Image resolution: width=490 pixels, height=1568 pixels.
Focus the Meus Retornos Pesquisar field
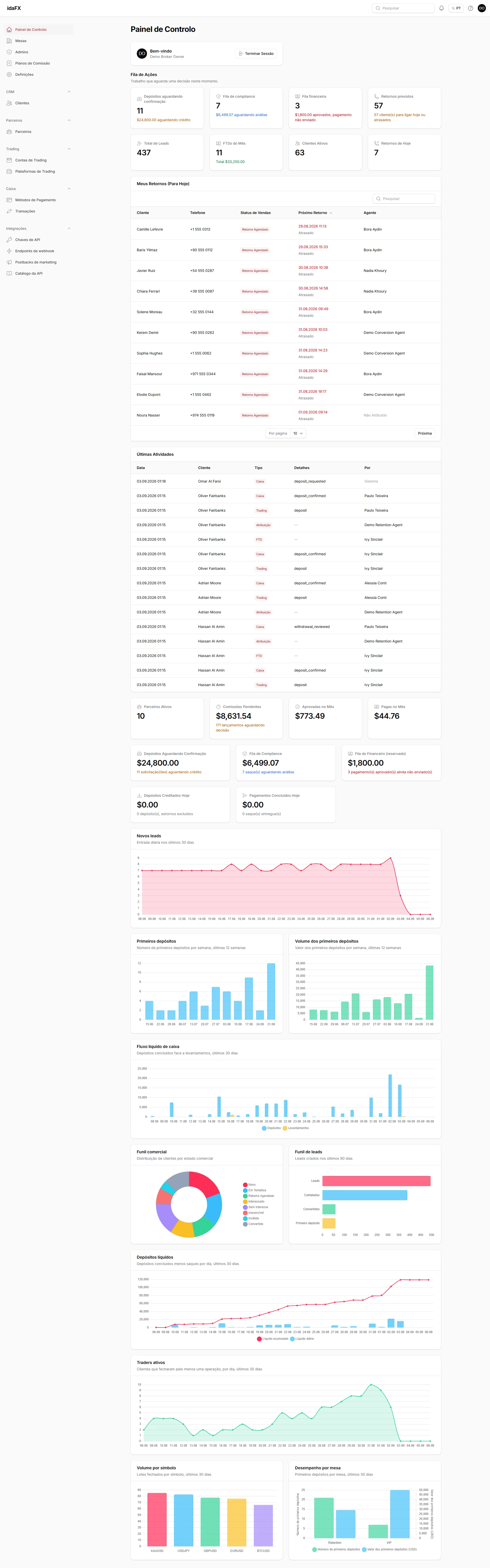pyautogui.click(x=403, y=198)
